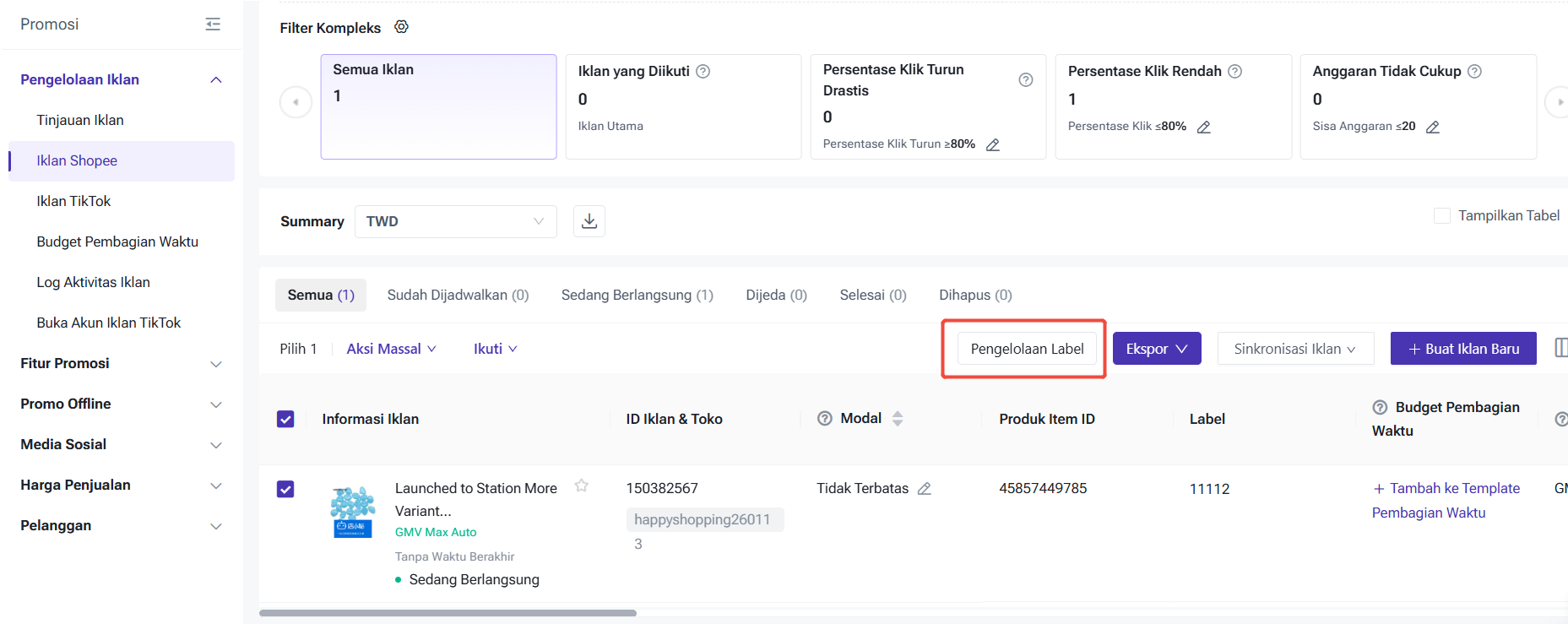Image resolution: width=1568 pixels, height=624 pixels.
Task: Collapse the Promosi sidebar menu icon
Action: (x=213, y=24)
